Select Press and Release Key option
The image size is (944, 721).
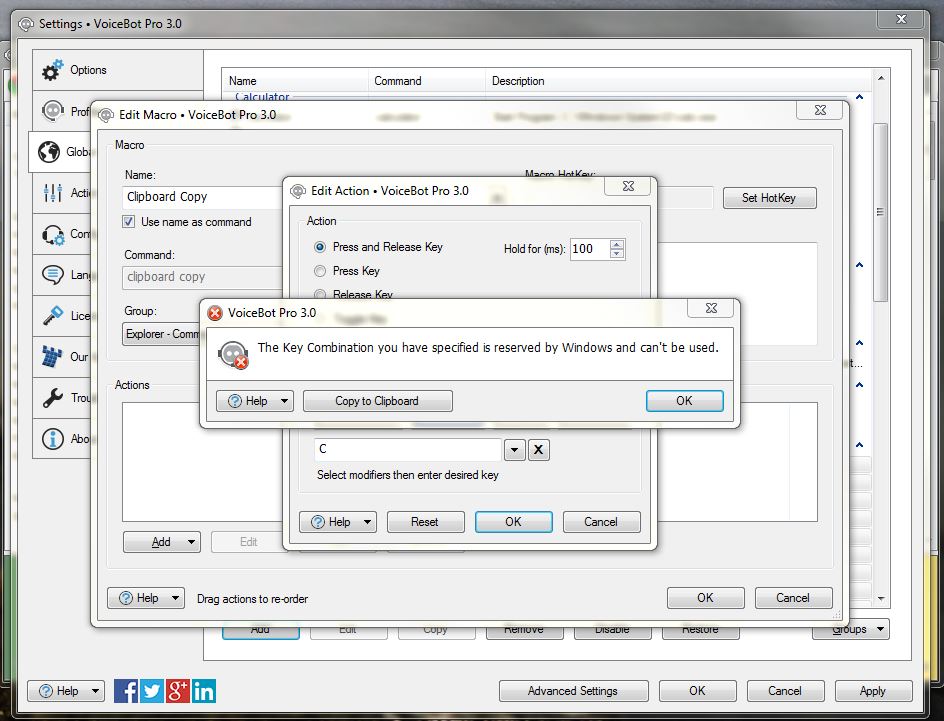pyautogui.click(x=320, y=247)
